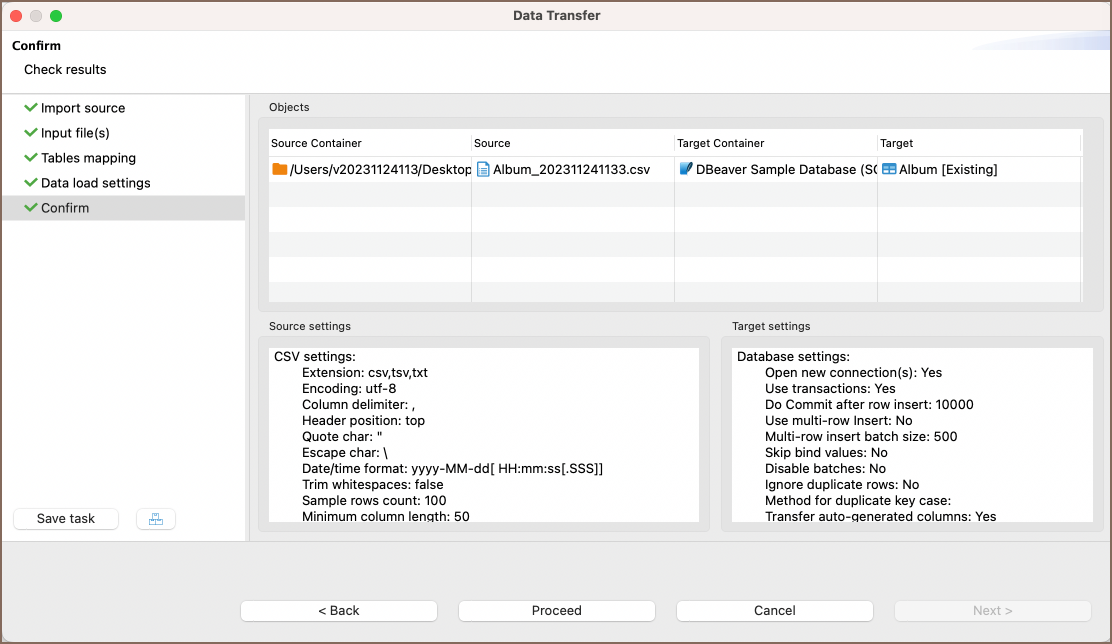
Task: Click the DBeaver Sample Database icon
Action: coord(685,169)
